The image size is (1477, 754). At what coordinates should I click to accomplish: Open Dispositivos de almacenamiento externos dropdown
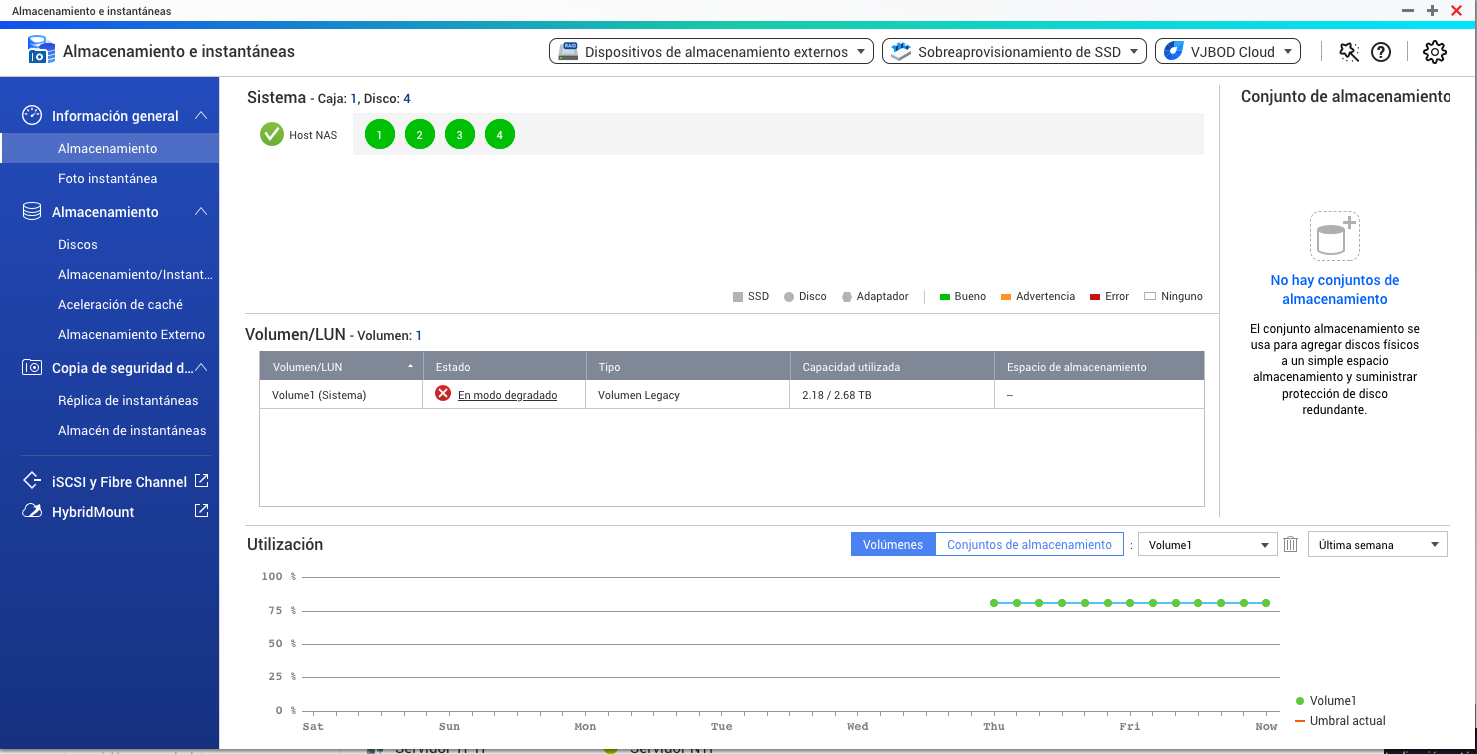711,52
